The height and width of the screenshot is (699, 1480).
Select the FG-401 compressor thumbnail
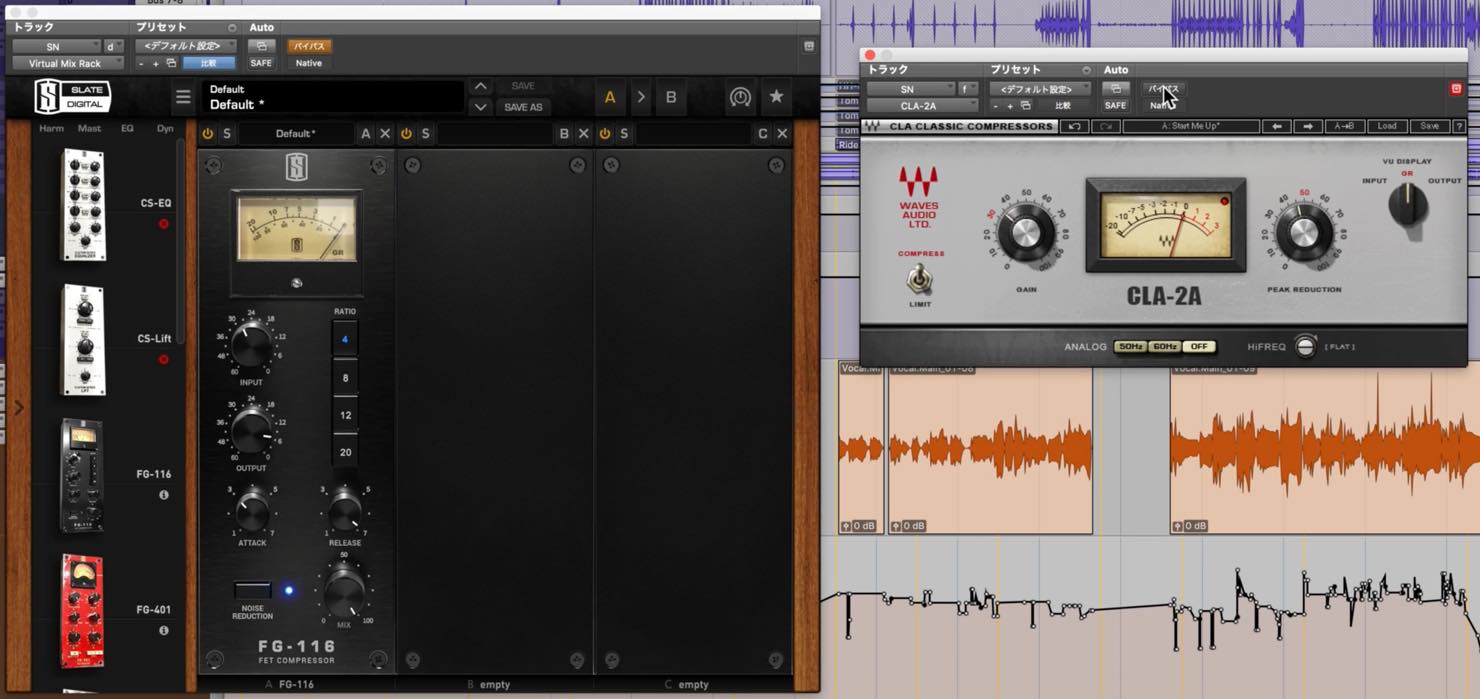point(82,611)
